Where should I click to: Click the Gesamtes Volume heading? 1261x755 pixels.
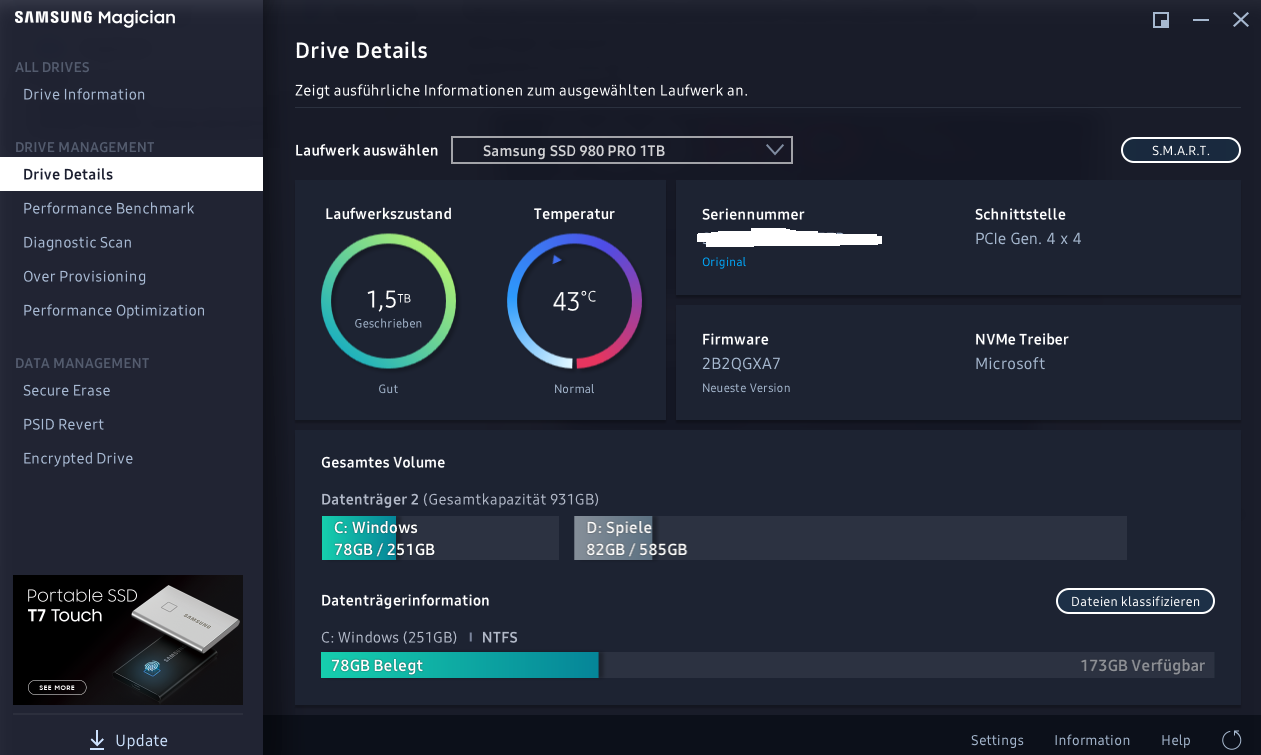383,463
